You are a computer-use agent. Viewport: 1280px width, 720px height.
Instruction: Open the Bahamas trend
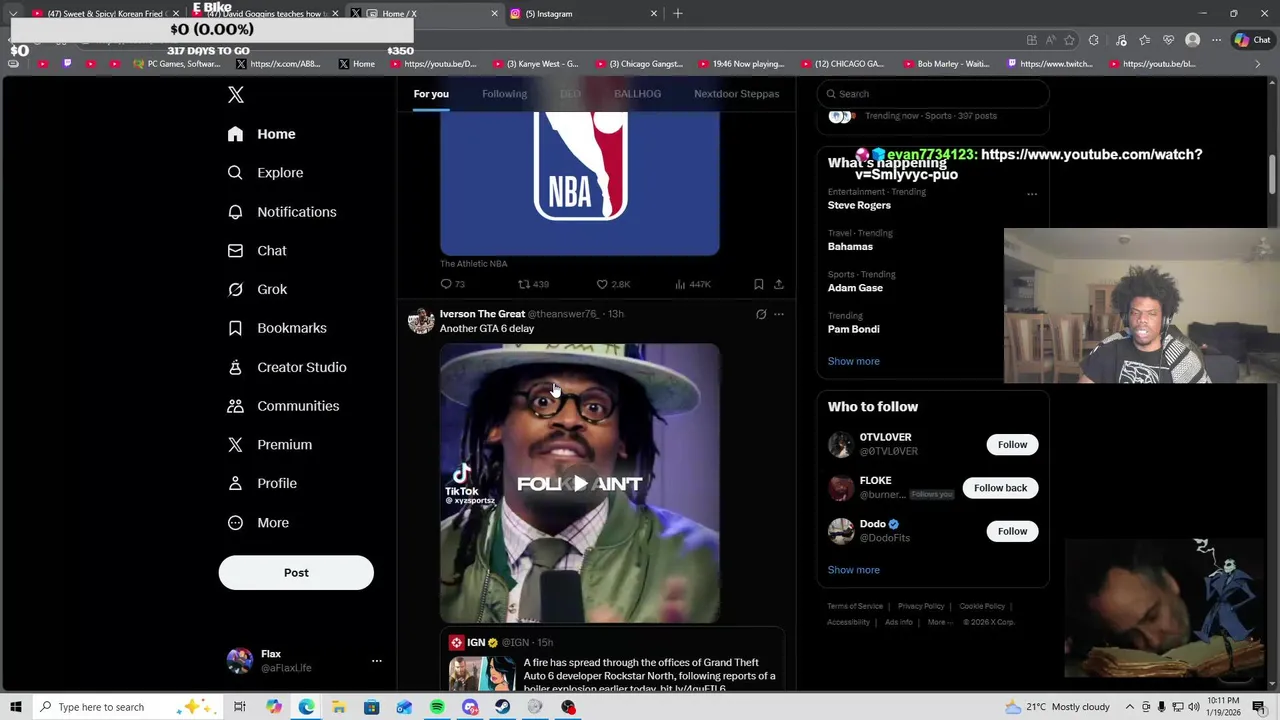pos(850,246)
